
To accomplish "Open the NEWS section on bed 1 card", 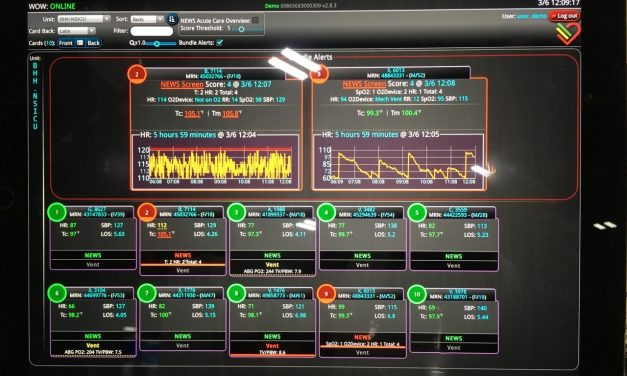I will [93, 255].
